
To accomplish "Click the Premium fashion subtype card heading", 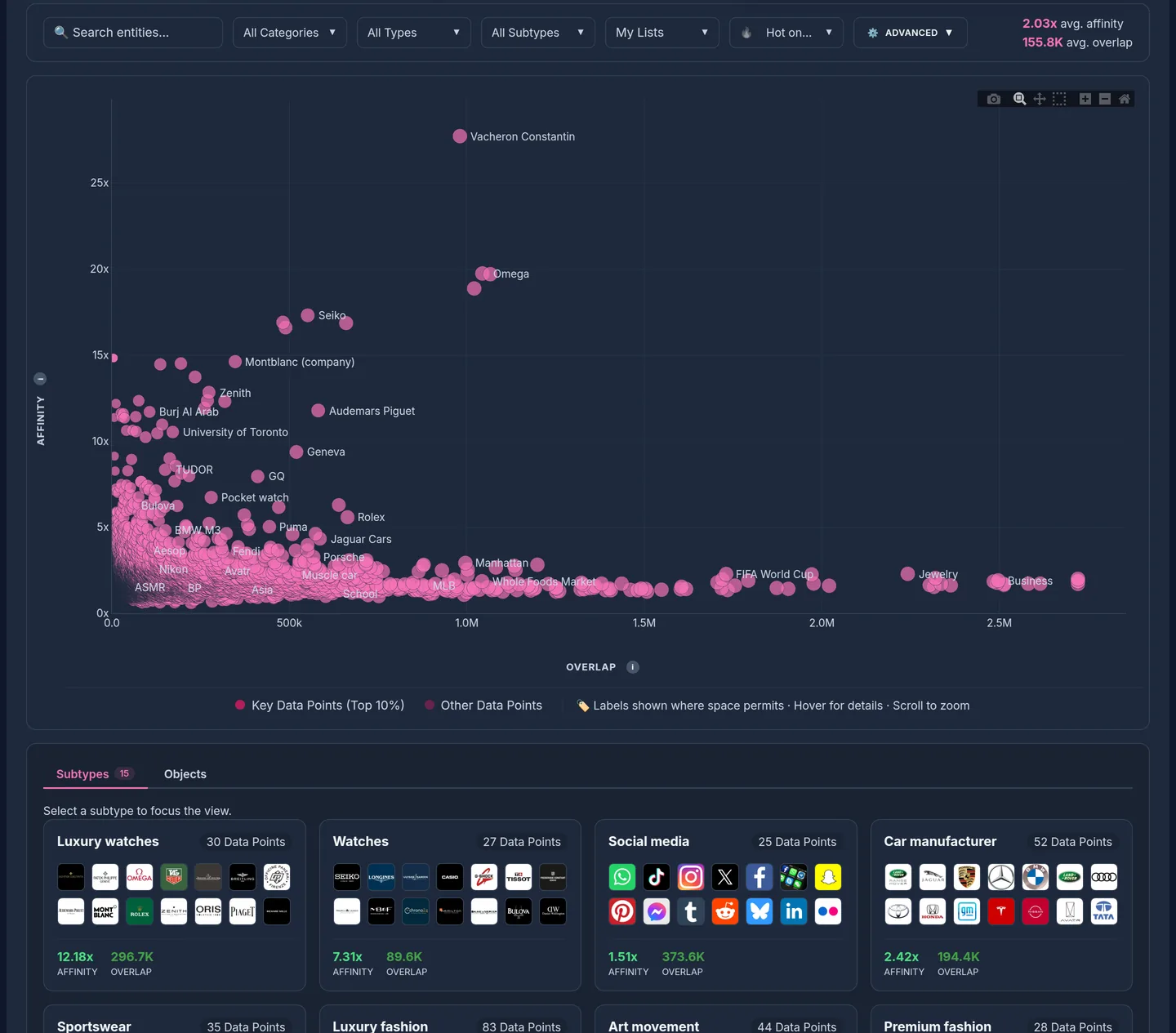I will pyautogui.click(x=938, y=1026).
